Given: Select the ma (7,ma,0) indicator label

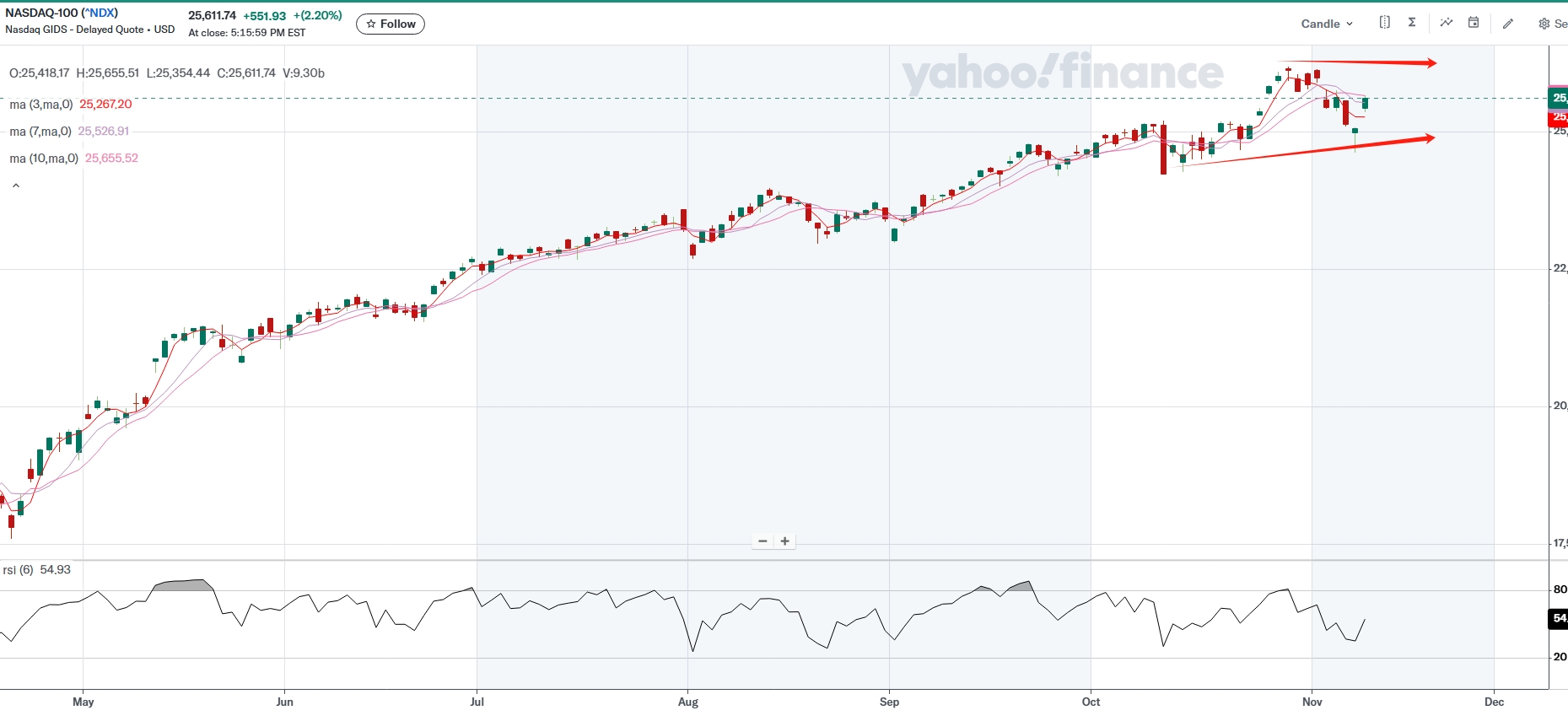Looking at the screenshot, I should tap(40, 132).
